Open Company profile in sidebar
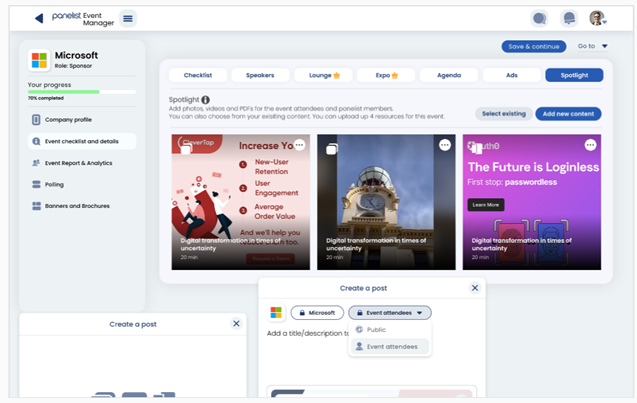 pos(82,120)
